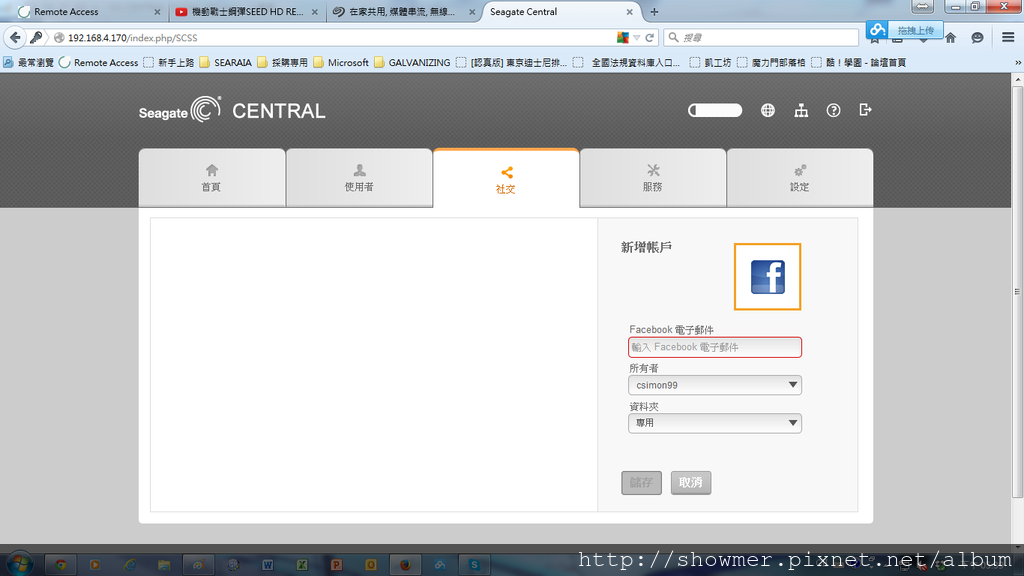Screen dimensions: 1024x576
Task: Reload the page with refresh icon
Action: pos(650,38)
